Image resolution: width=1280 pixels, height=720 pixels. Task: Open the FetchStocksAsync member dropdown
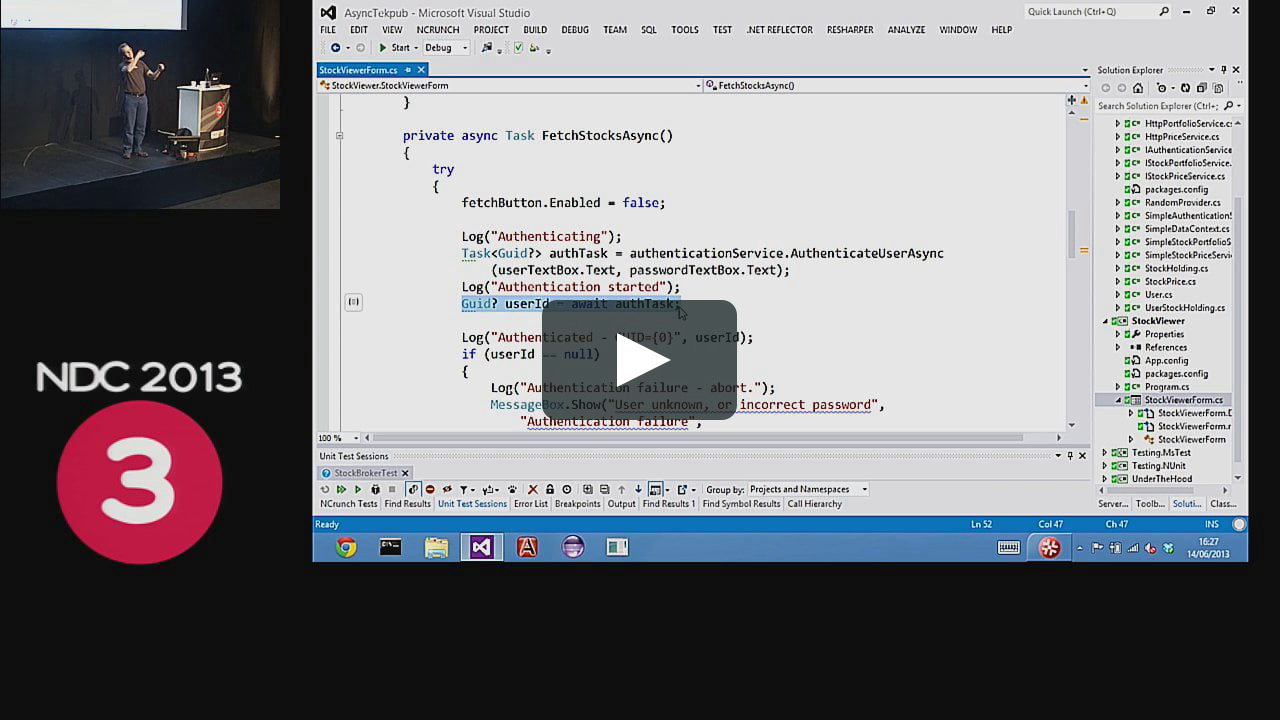(x=897, y=86)
